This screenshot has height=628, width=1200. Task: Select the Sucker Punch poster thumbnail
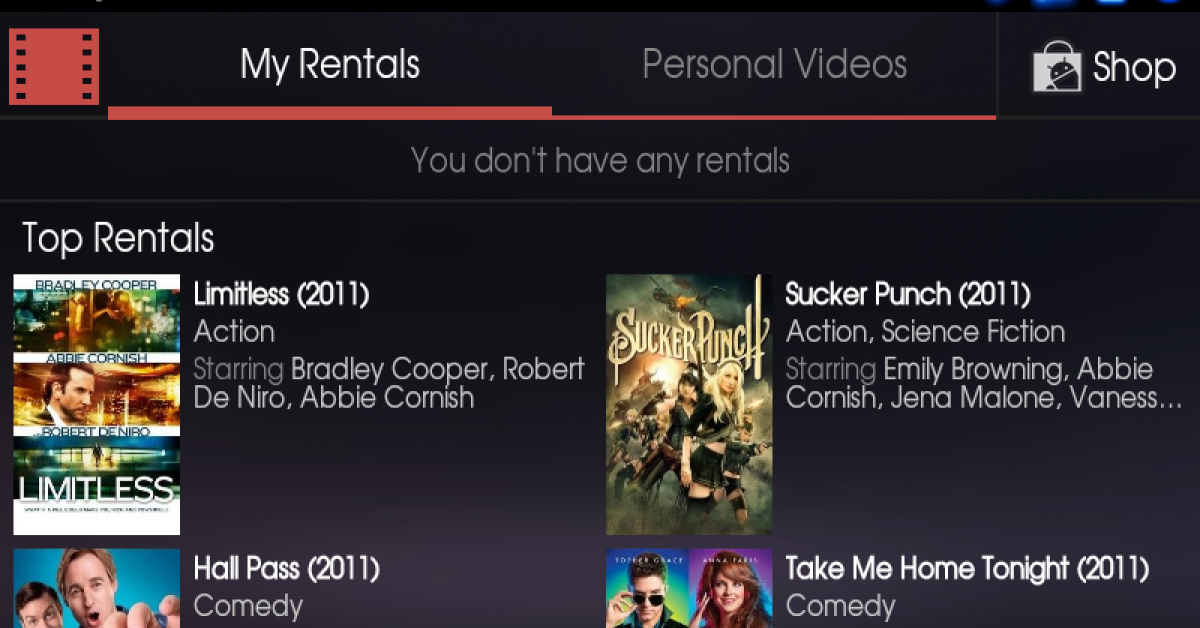(x=689, y=404)
